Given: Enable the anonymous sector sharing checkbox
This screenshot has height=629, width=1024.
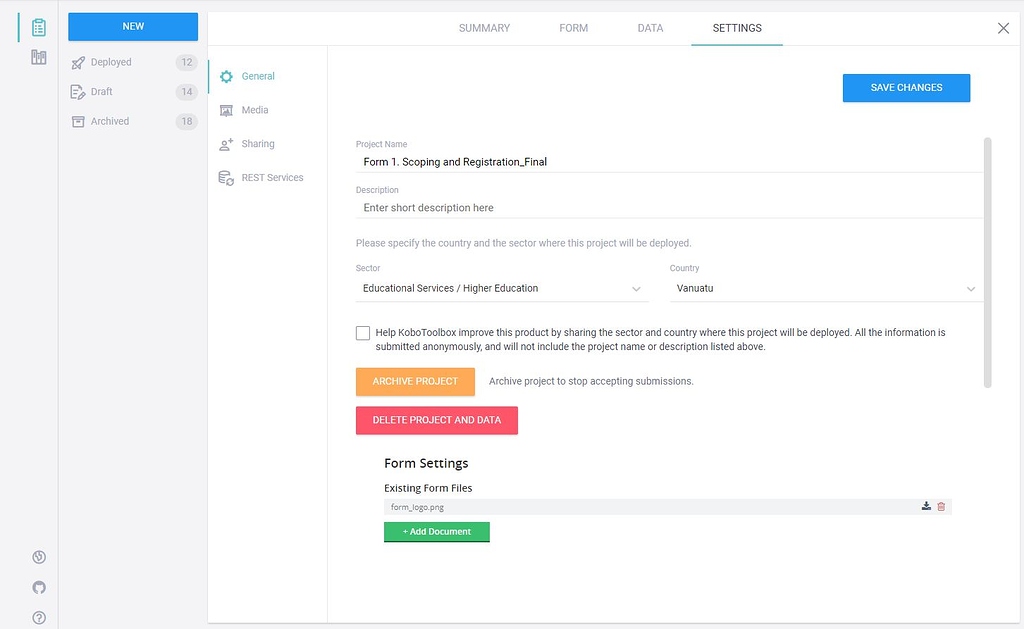Looking at the screenshot, I should [363, 332].
